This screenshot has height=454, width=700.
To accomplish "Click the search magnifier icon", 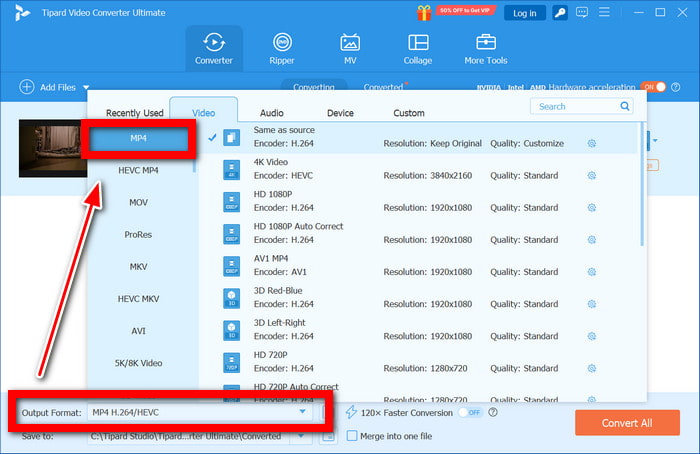I will (625, 106).
